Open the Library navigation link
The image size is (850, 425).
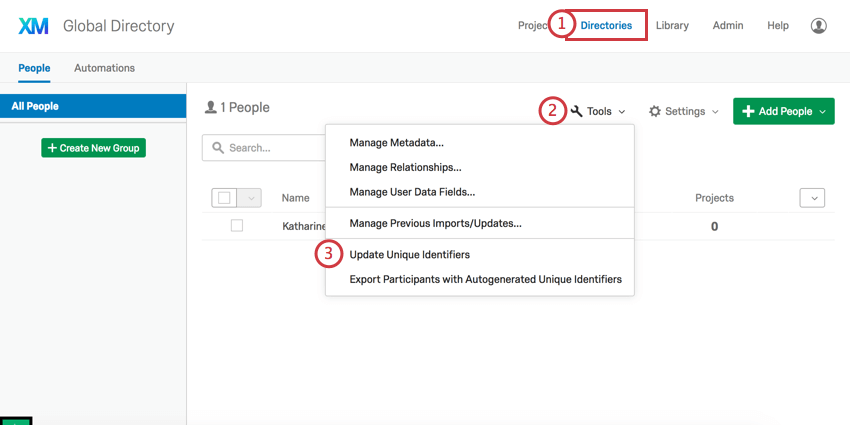click(x=672, y=26)
